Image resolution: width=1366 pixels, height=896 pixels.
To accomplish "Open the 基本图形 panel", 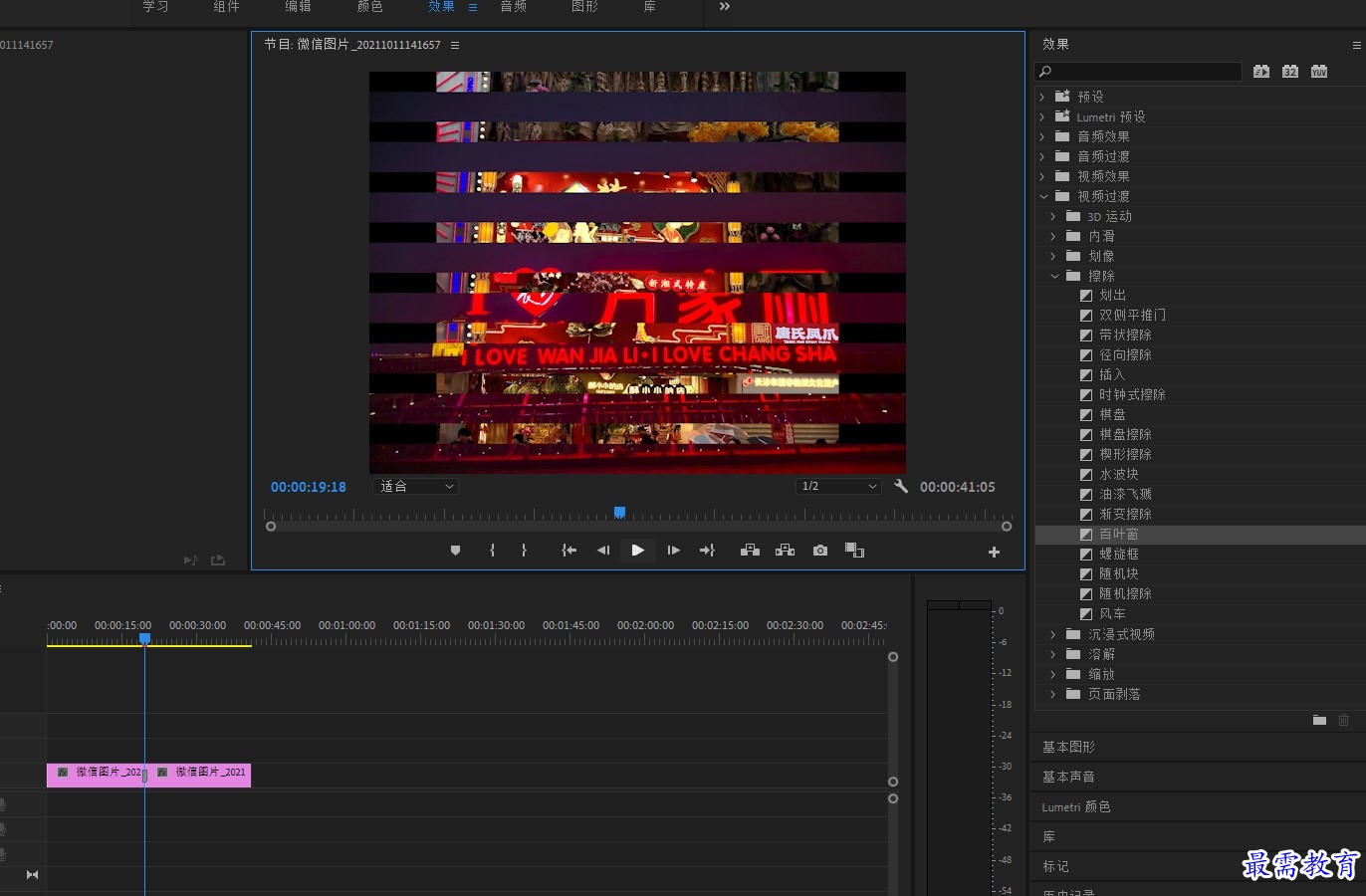I will [x=1068, y=747].
